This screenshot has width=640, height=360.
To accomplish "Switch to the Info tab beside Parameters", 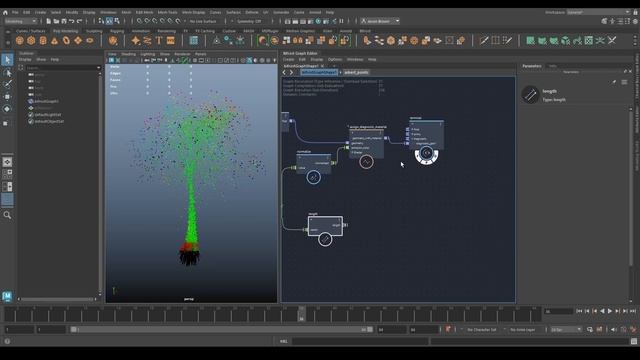I will [553, 66].
